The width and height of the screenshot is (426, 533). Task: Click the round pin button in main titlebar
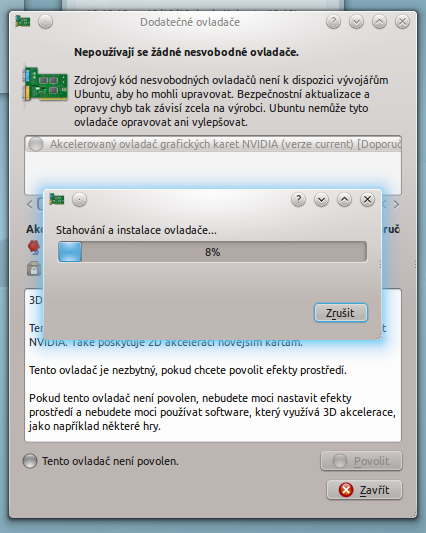pyautogui.click(x=45, y=22)
